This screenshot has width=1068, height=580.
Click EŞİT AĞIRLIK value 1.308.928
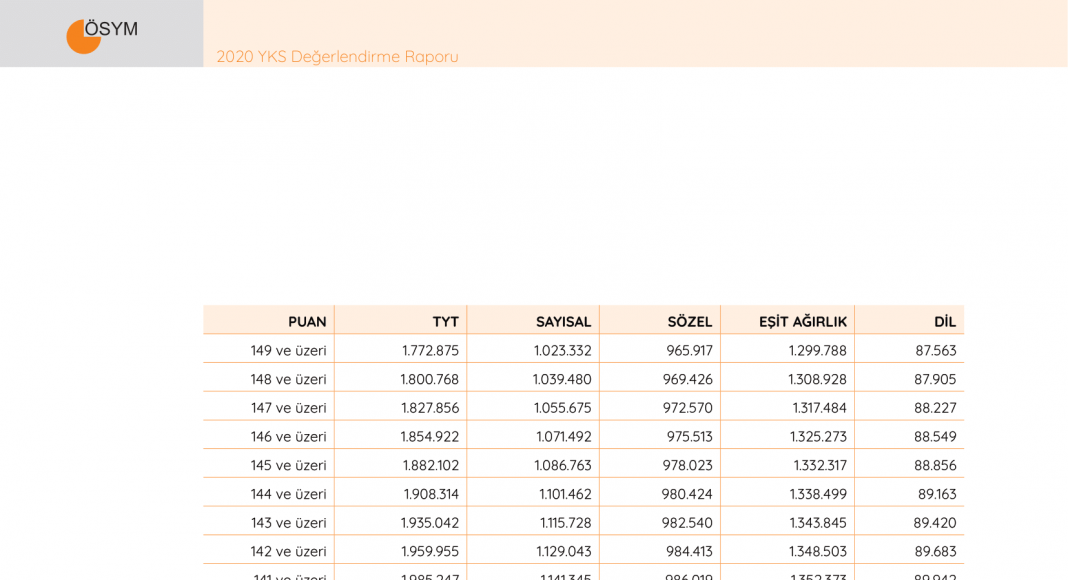click(817, 379)
